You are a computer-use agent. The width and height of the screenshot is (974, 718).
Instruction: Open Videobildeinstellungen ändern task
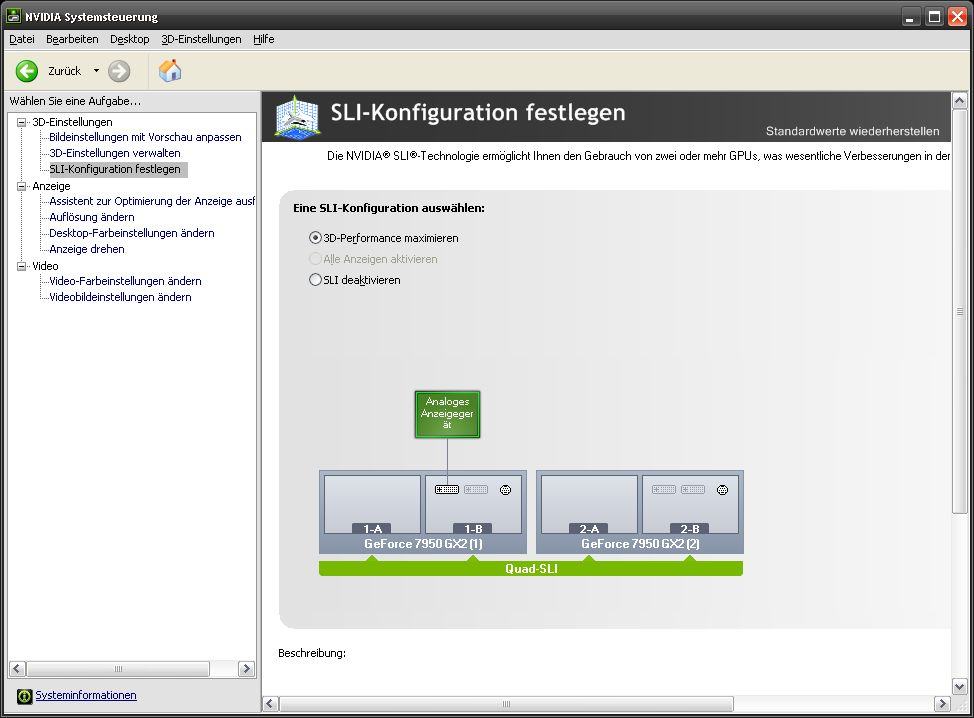121,298
